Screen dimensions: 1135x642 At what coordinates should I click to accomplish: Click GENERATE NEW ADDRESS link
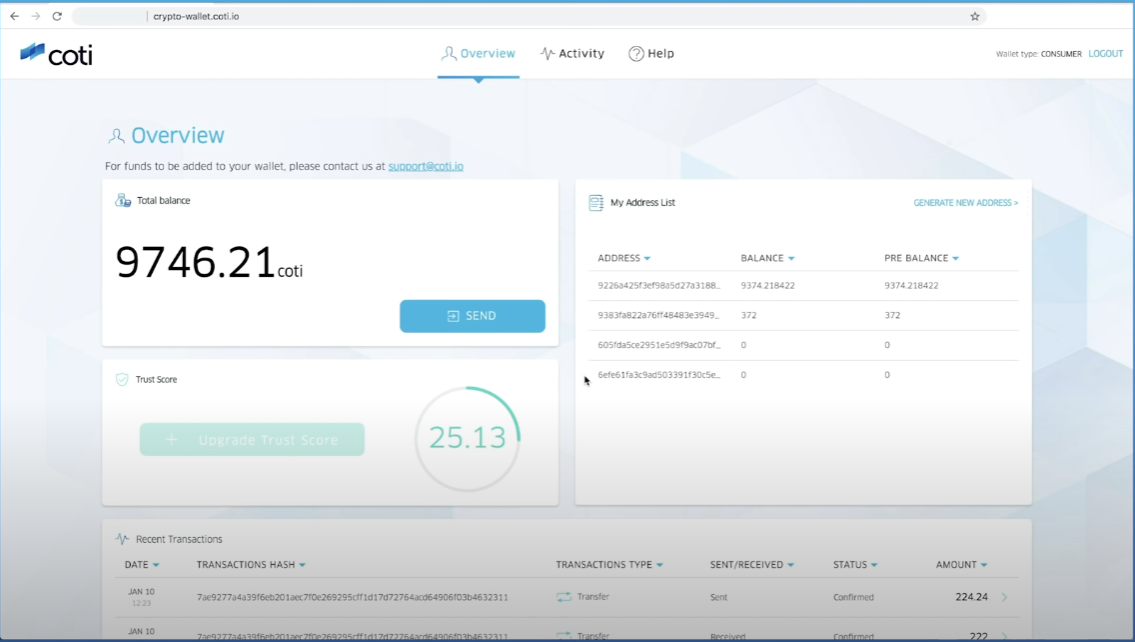pyautogui.click(x=966, y=203)
